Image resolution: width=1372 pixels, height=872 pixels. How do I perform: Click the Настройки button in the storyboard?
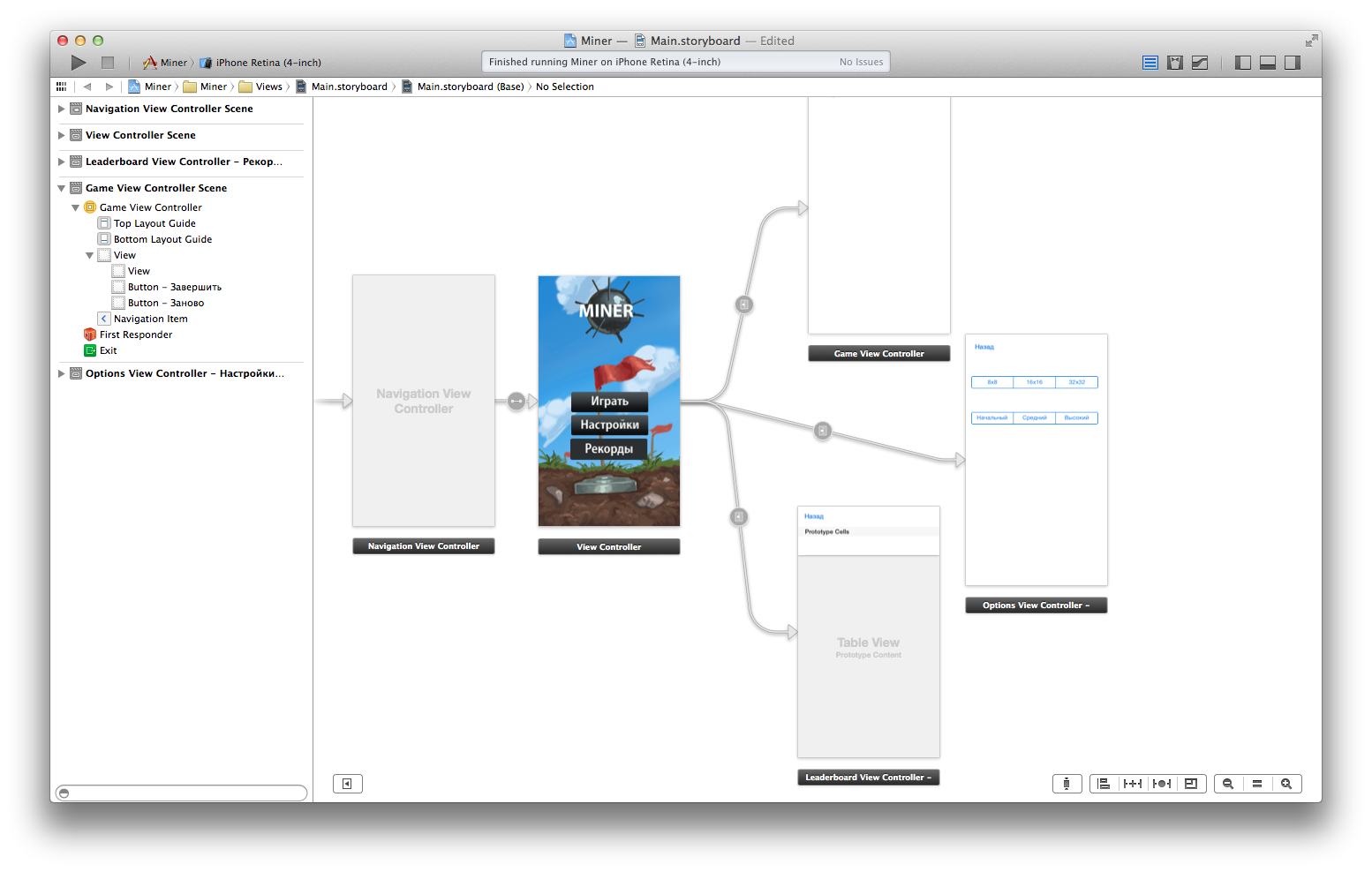(x=609, y=425)
